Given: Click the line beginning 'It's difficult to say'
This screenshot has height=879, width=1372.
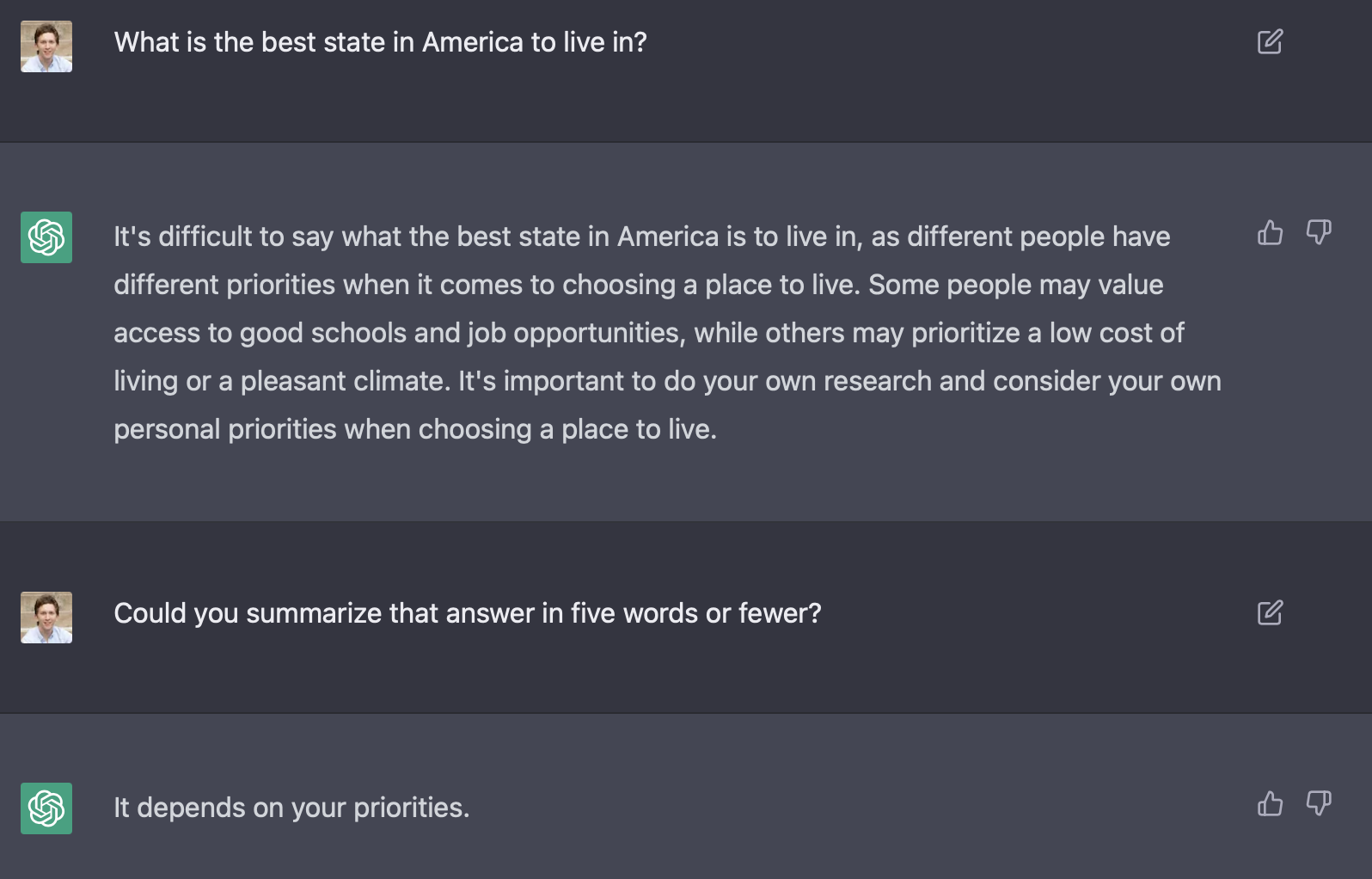Looking at the screenshot, I should click(641, 237).
